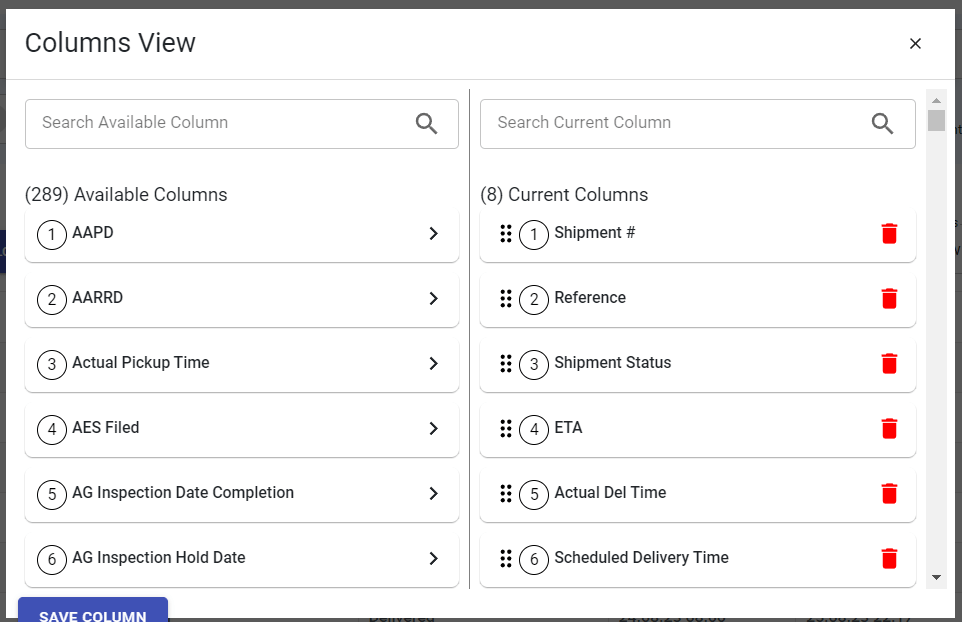Delete the Shipment Status column

coord(889,363)
